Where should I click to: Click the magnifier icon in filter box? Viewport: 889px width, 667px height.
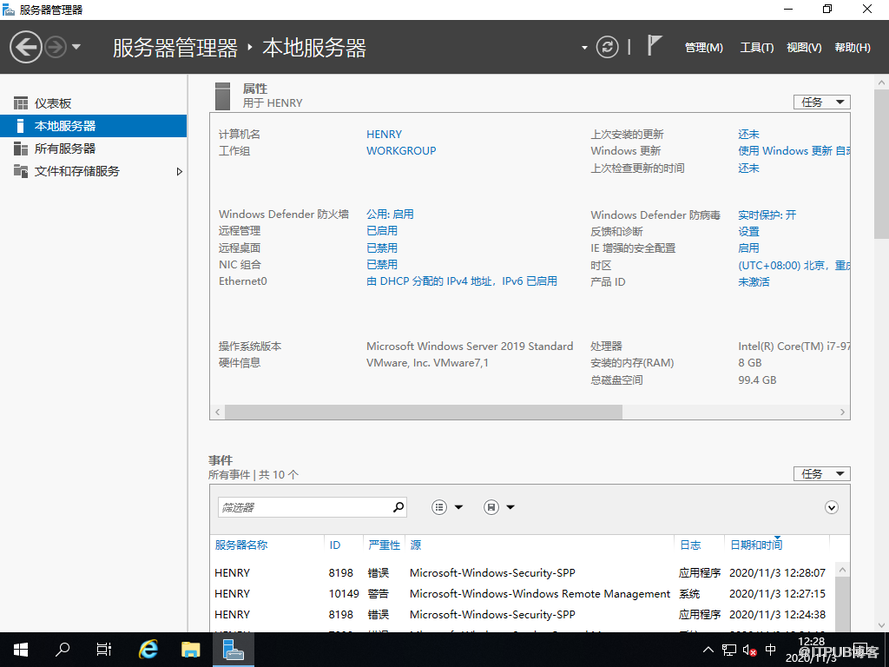pos(398,507)
